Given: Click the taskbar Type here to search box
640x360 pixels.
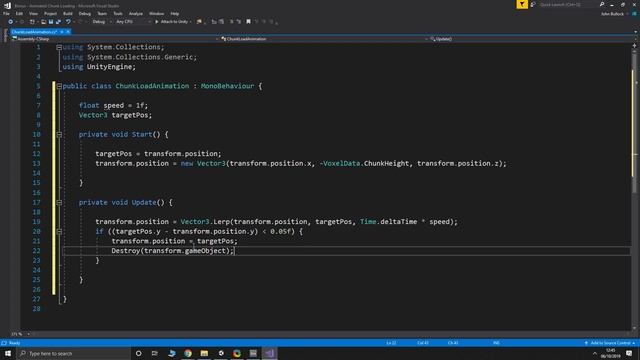Looking at the screenshot, I should (x=73, y=353).
